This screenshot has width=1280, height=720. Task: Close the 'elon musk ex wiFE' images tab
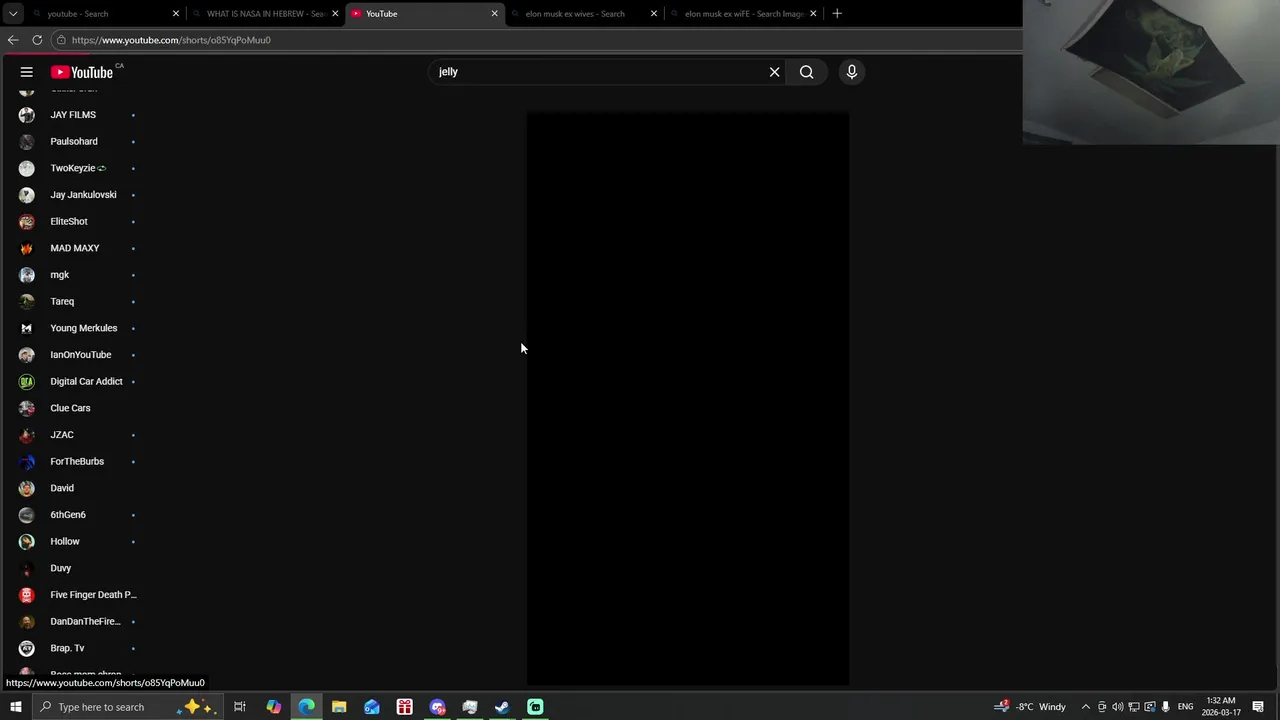point(813,14)
